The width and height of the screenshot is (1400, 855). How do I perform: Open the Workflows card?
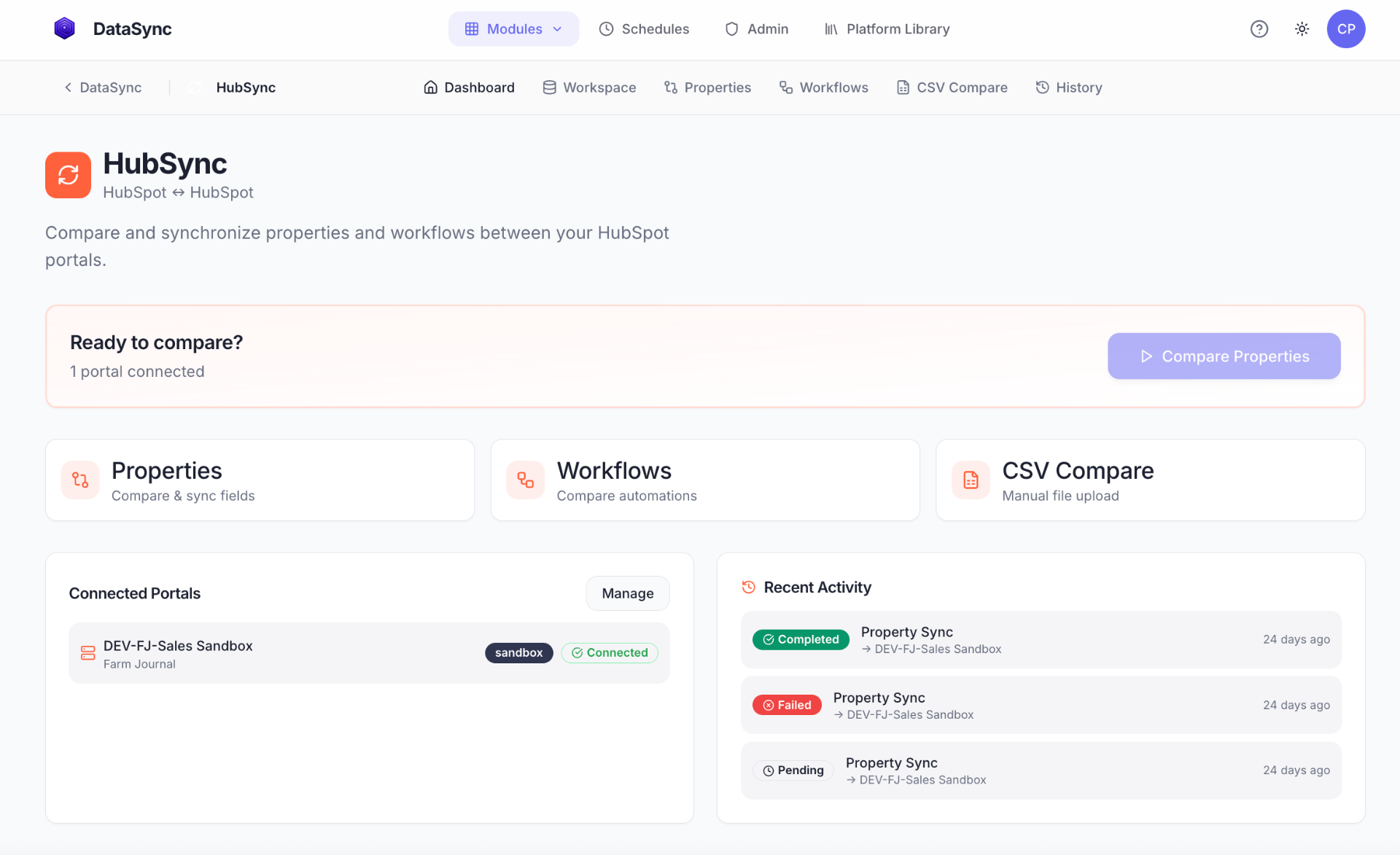705,480
